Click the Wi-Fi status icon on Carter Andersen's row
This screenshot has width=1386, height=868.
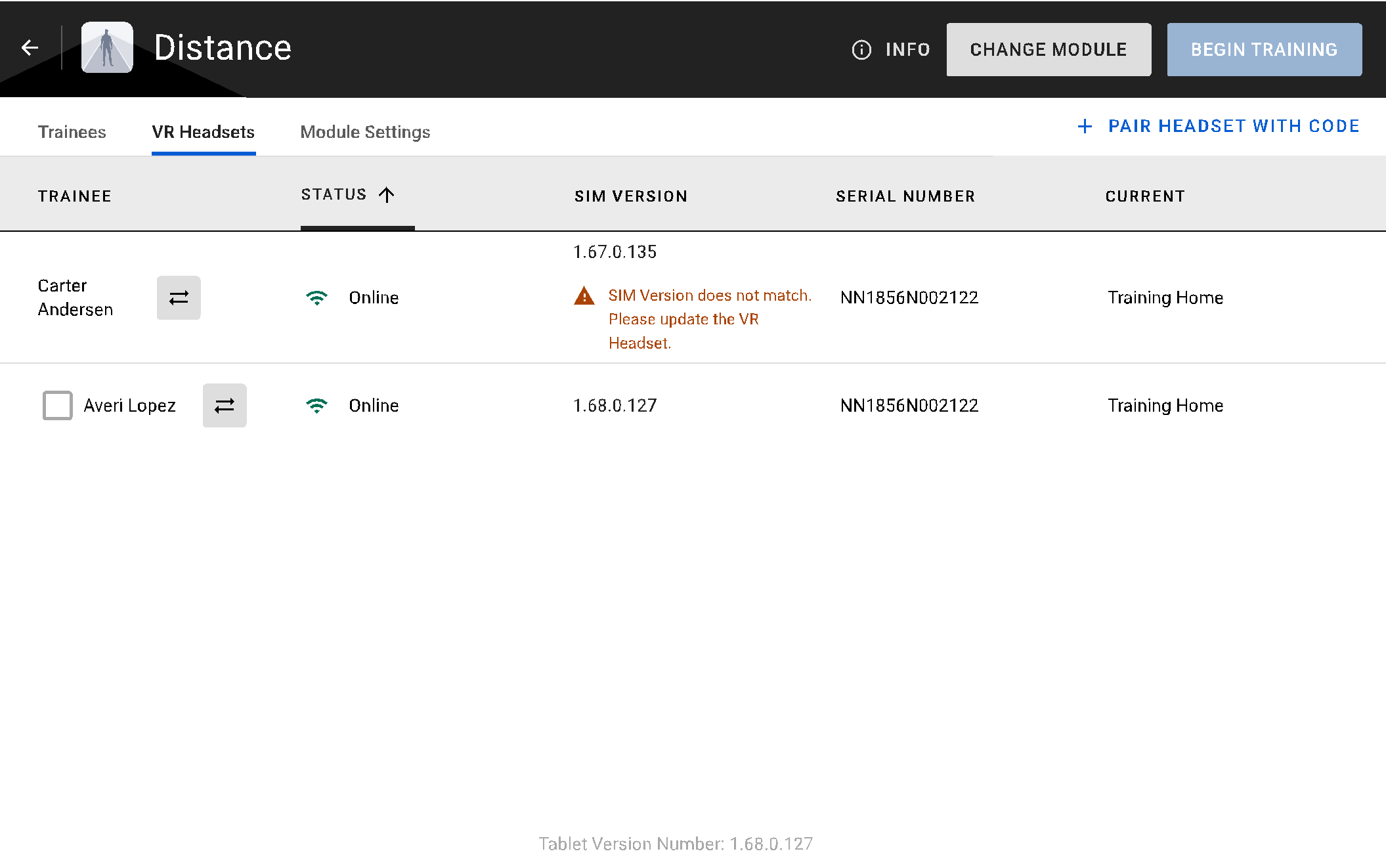[317, 297]
